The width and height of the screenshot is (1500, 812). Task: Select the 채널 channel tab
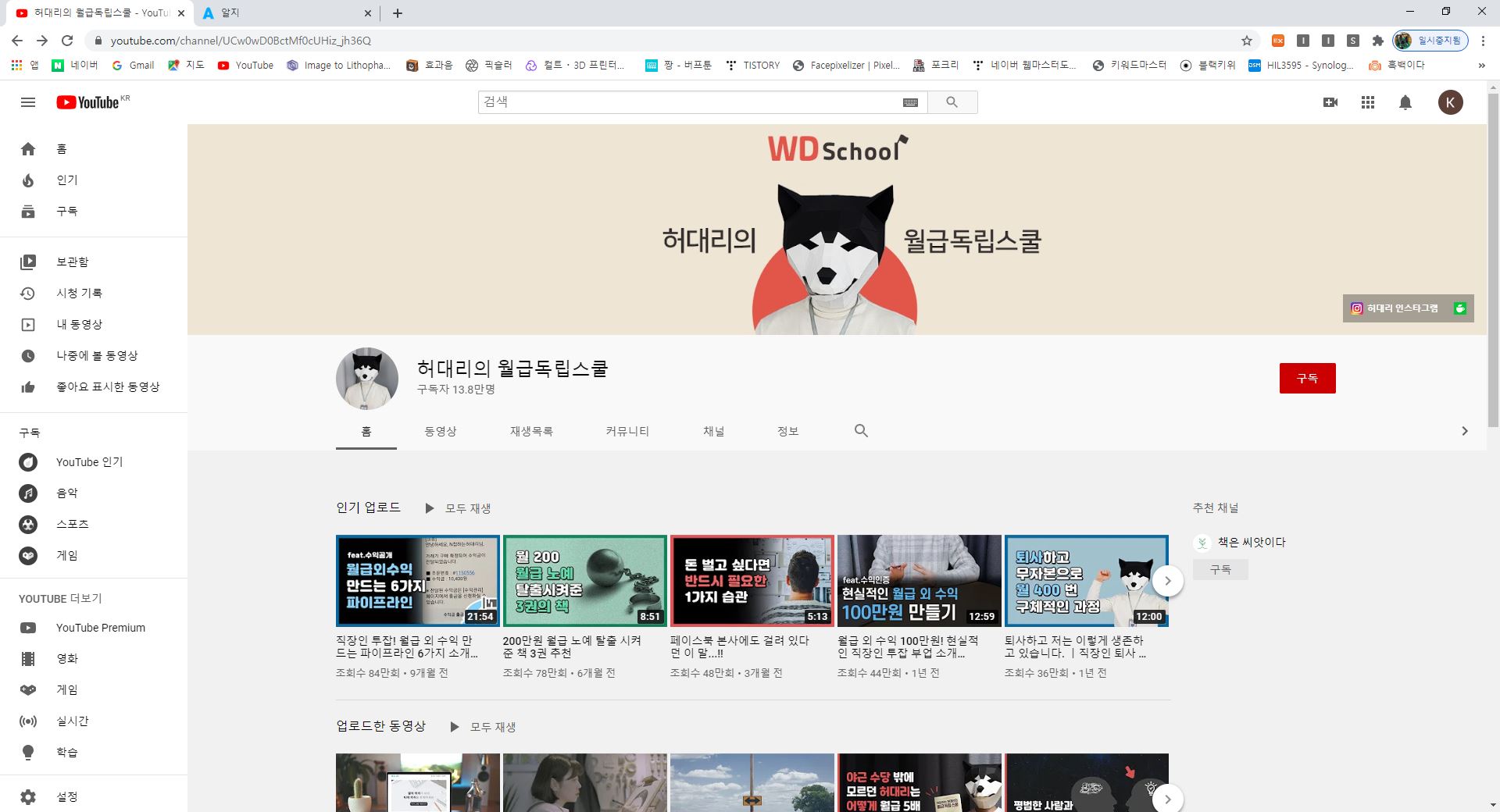click(x=714, y=431)
